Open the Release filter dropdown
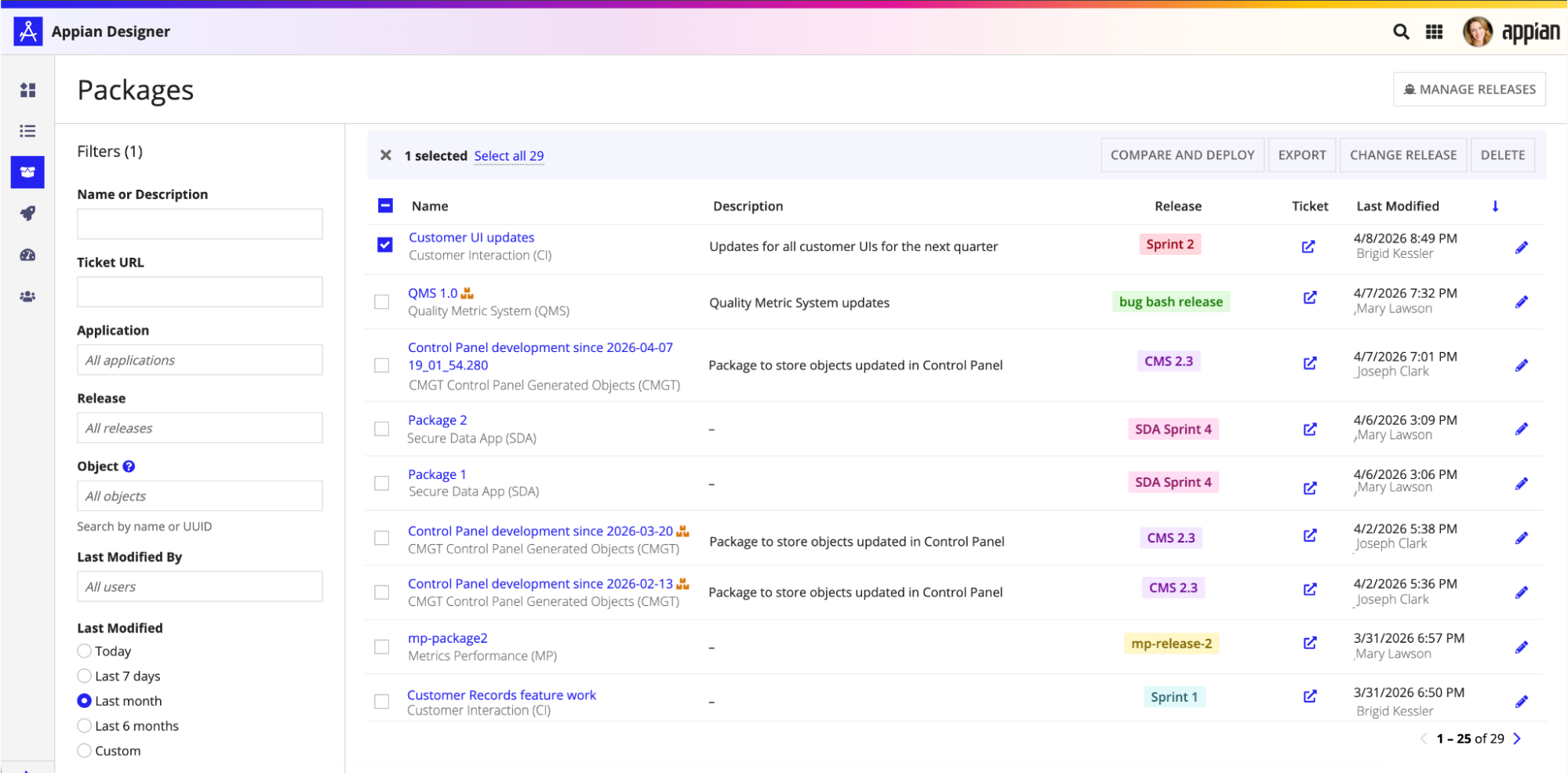 coord(200,428)
